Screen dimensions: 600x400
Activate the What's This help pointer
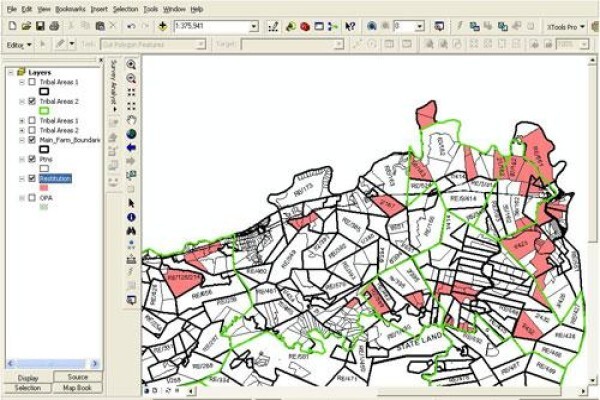[350, 26]
